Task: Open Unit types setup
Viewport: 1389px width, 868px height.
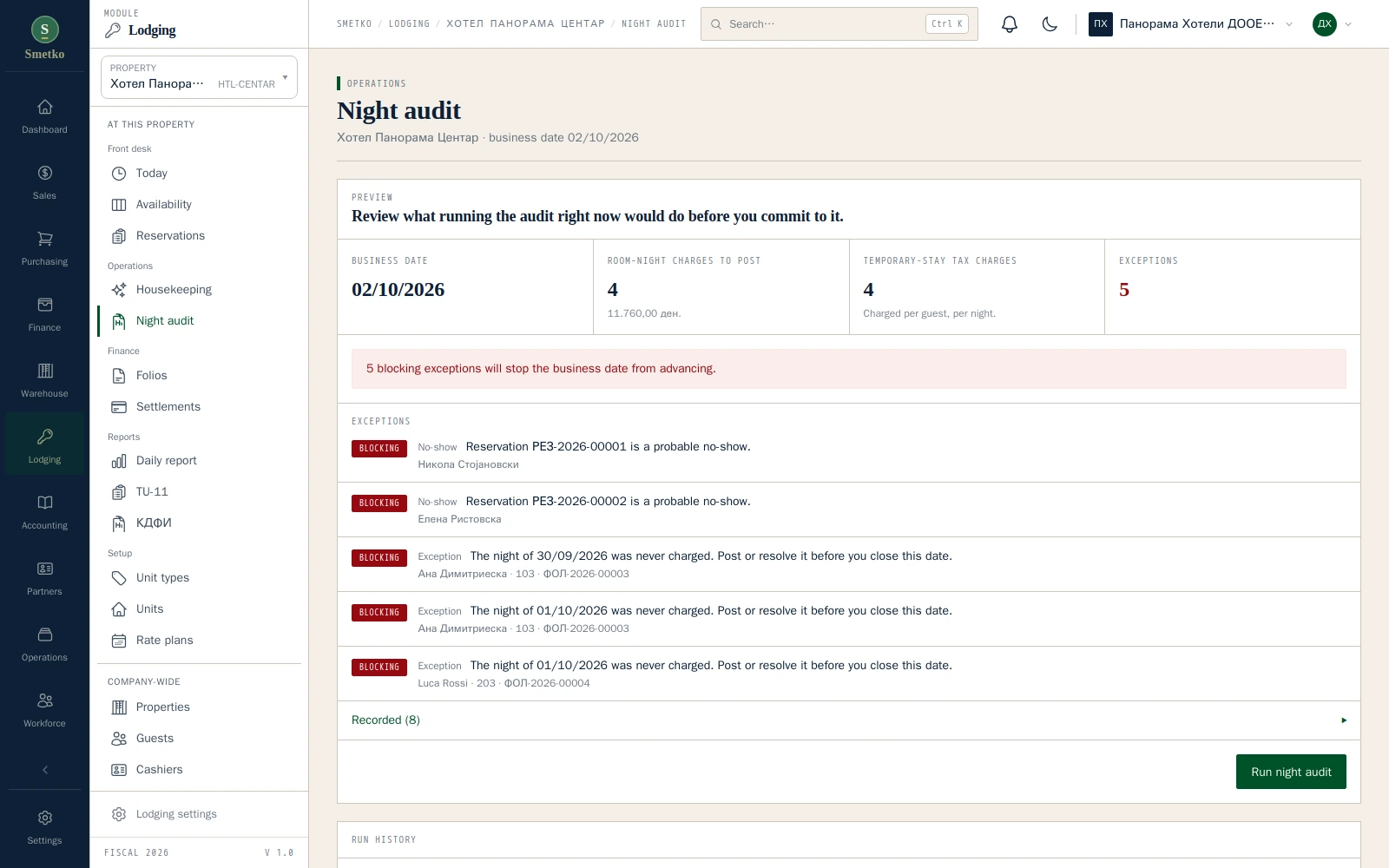Action: click(x=199, y=578)
